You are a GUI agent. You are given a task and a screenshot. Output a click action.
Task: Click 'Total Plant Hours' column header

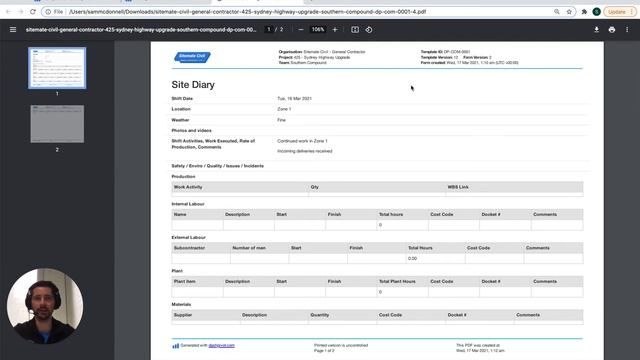397,281
